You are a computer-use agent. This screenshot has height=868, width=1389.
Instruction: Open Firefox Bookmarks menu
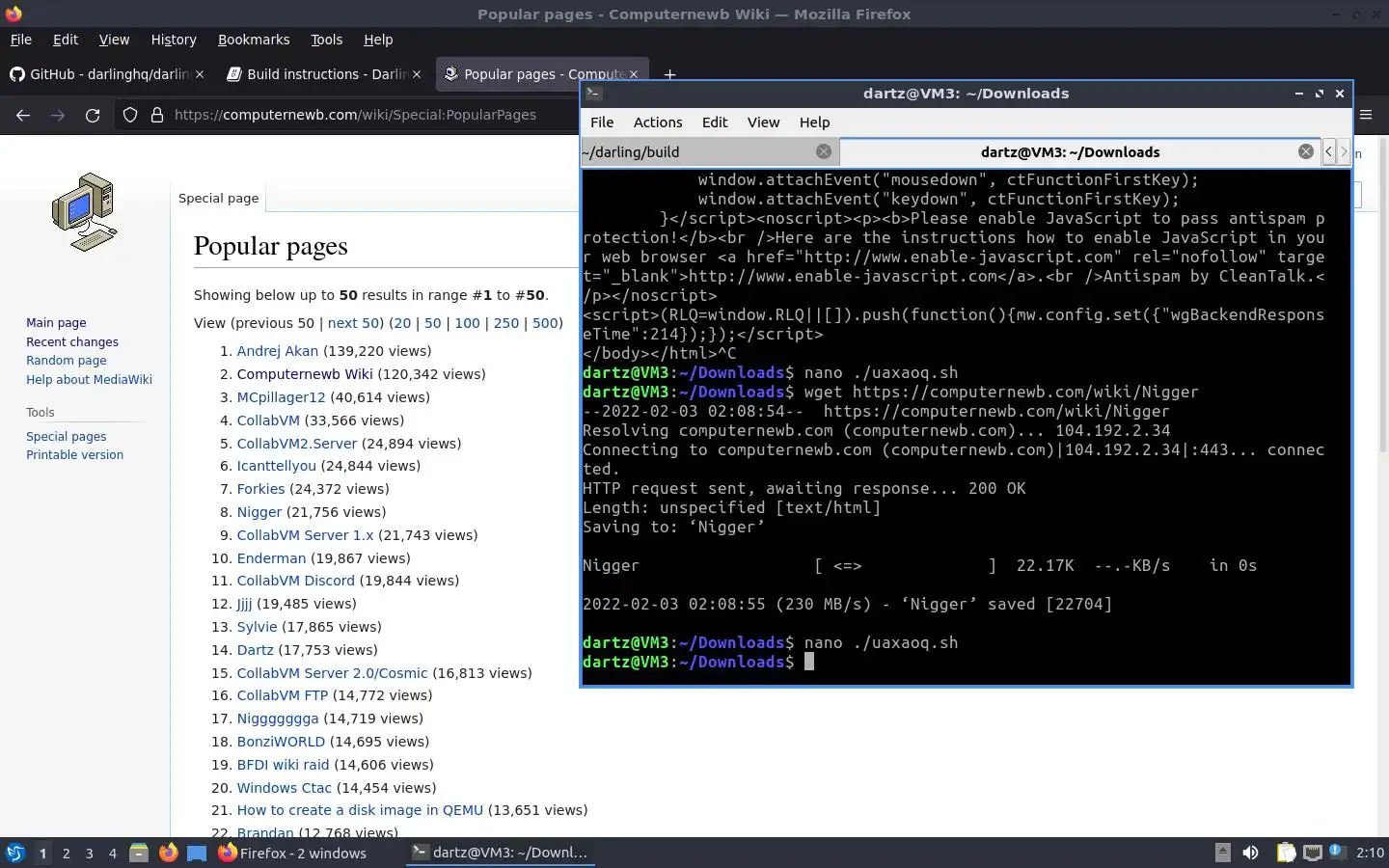click(x=254, y=40)
